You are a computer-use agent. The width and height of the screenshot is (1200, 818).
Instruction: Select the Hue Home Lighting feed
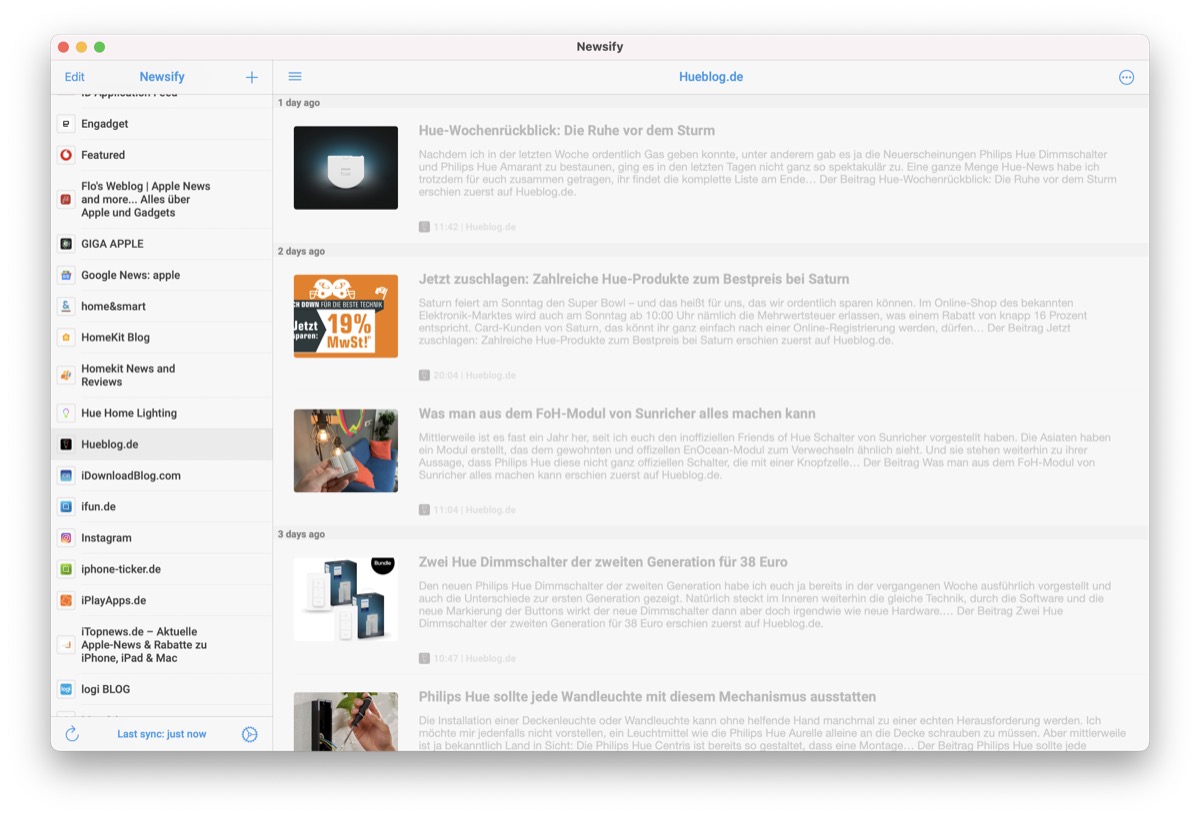click(x=128, y=413)
